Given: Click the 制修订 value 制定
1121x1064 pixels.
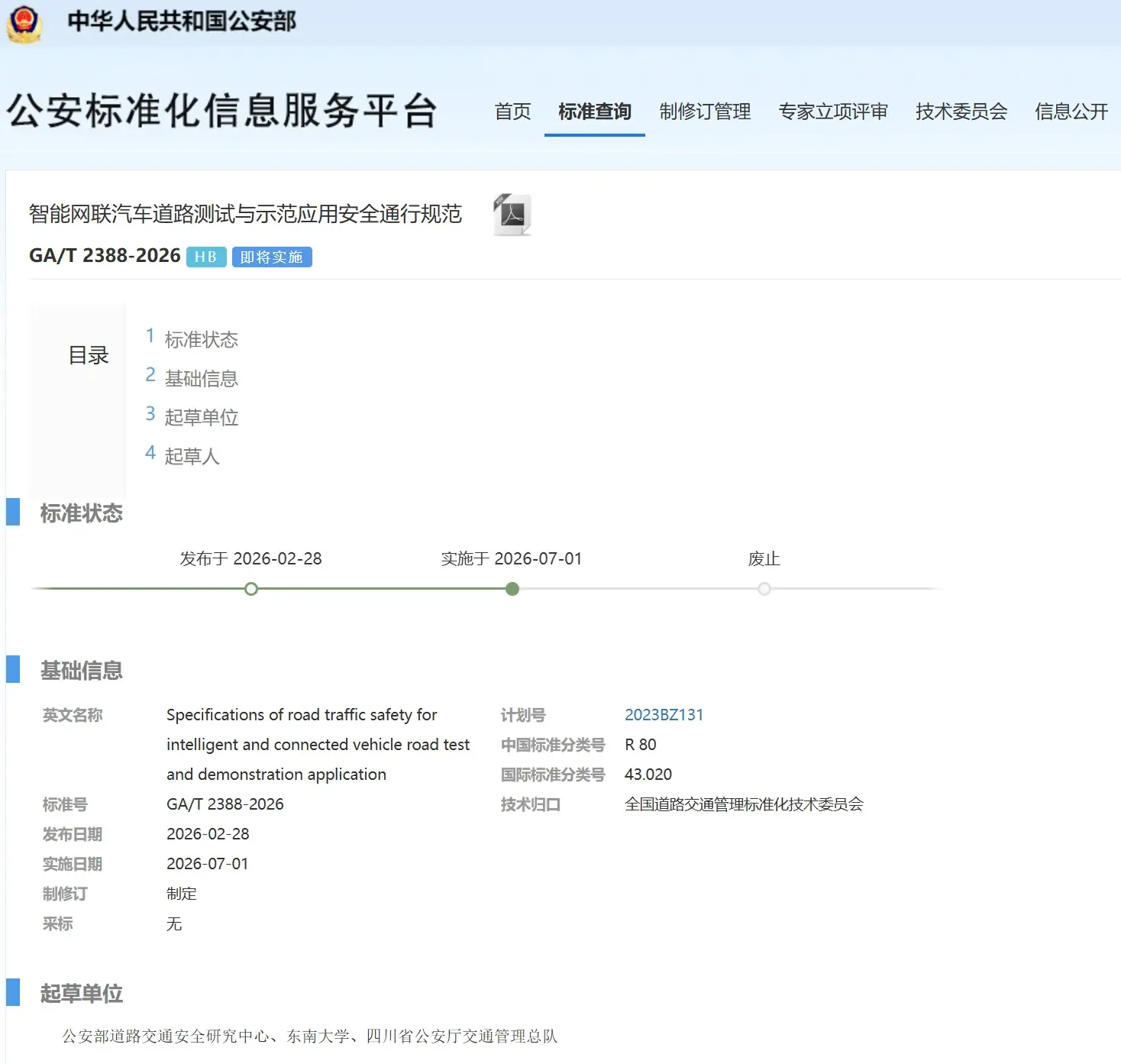Looking at the screenshot, I should pyautogui.click(x=182, y=894).
